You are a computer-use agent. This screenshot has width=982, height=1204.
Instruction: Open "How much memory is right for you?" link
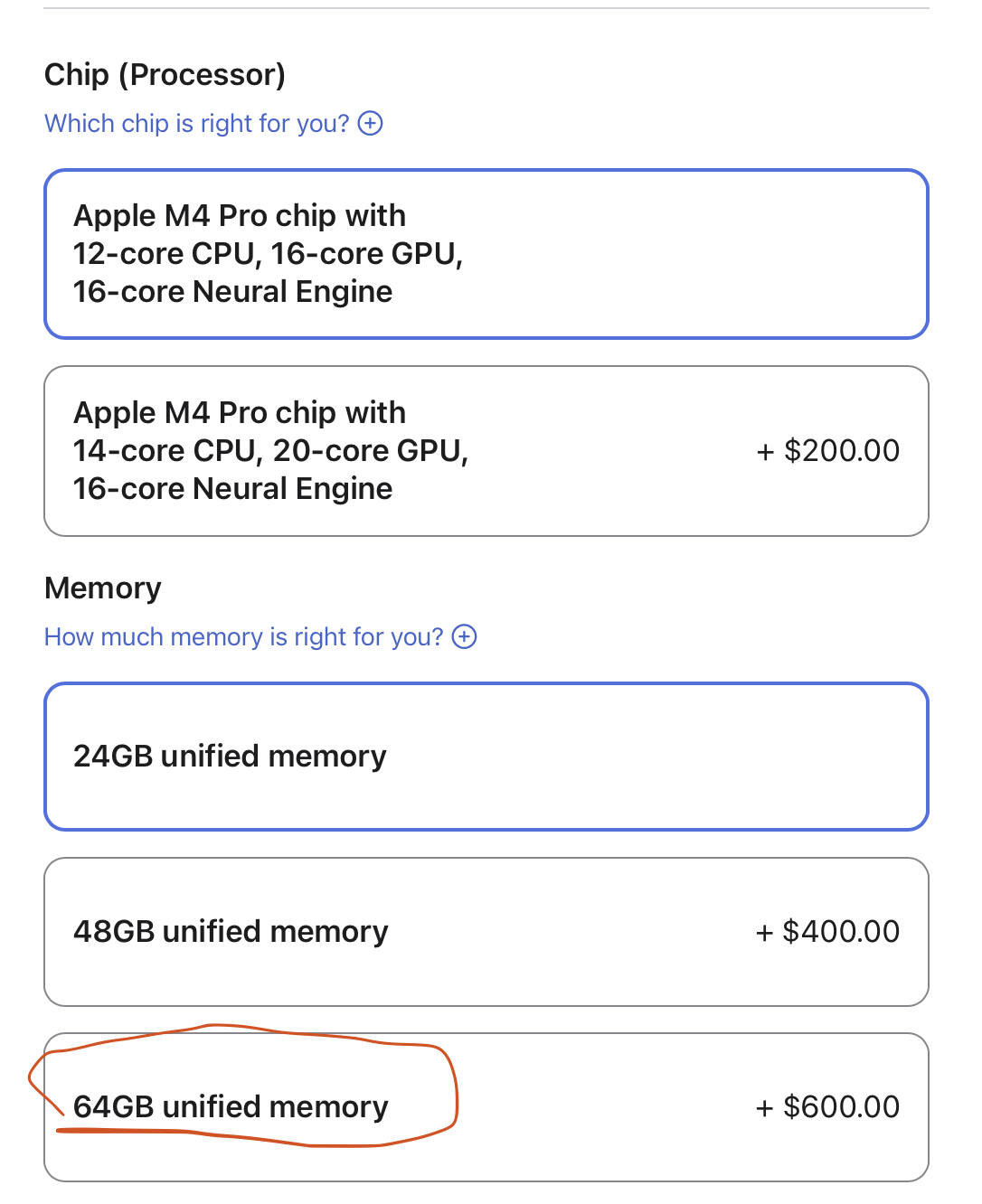243,636
